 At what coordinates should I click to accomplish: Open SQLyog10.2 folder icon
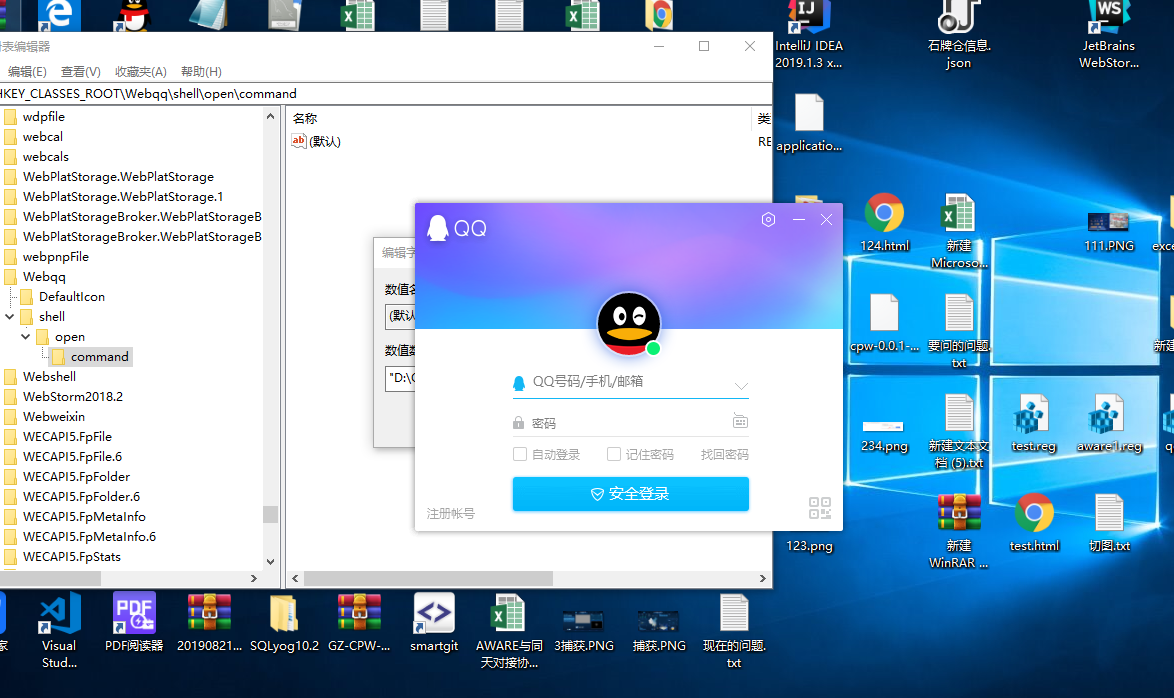pyautogui.click(x=285, y=613)
